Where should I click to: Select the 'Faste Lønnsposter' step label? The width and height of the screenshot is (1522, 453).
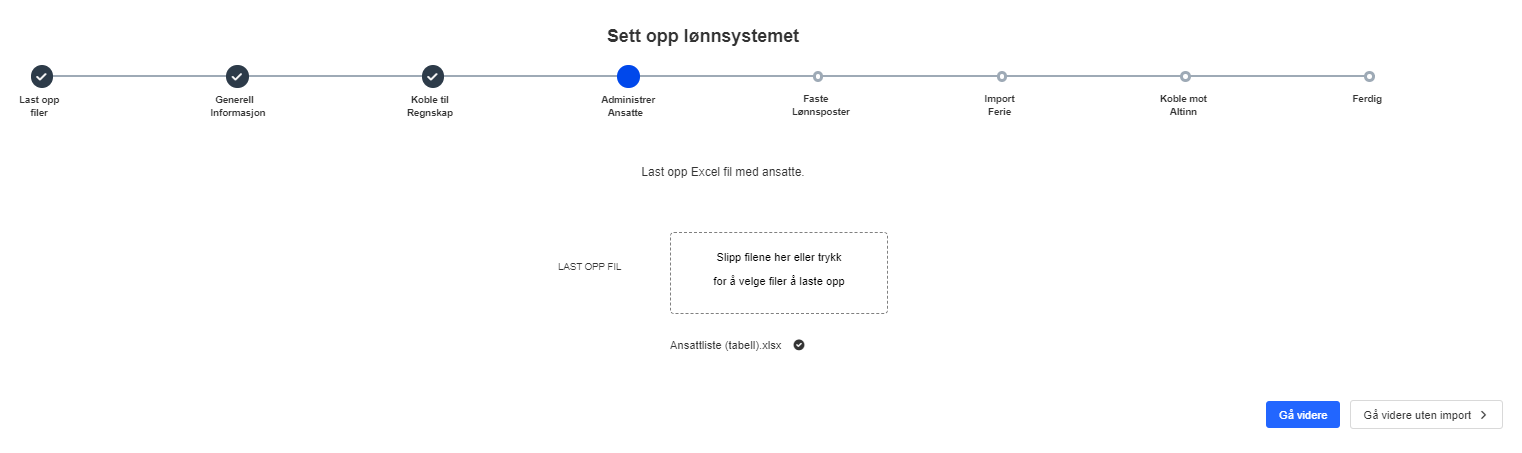click(x=815, y=106)
